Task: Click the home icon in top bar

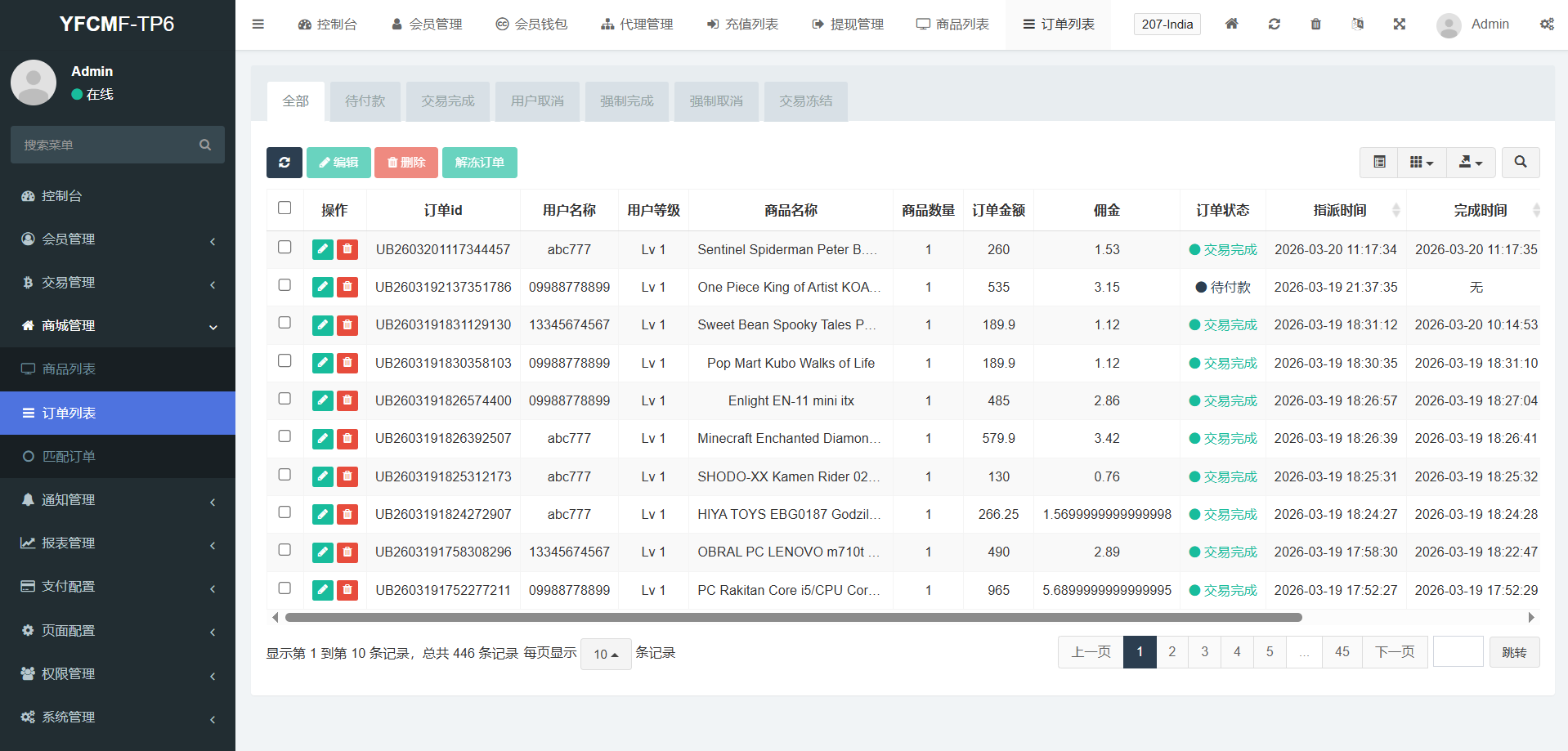Action: click(1231, 25)
